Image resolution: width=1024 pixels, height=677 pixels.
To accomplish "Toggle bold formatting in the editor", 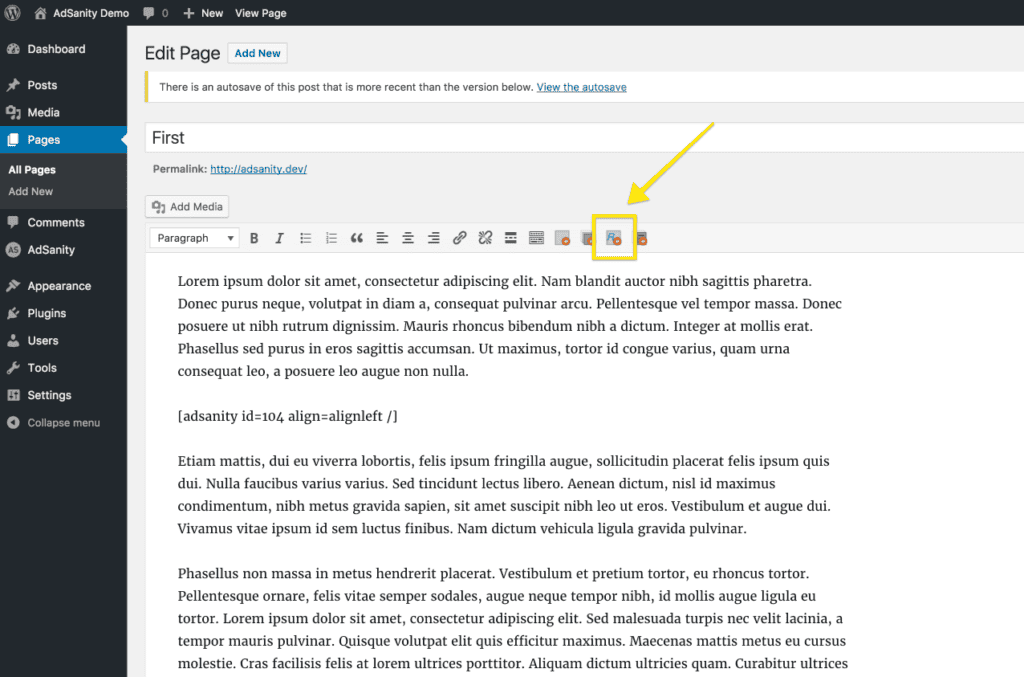I will (x=254, y=237).
